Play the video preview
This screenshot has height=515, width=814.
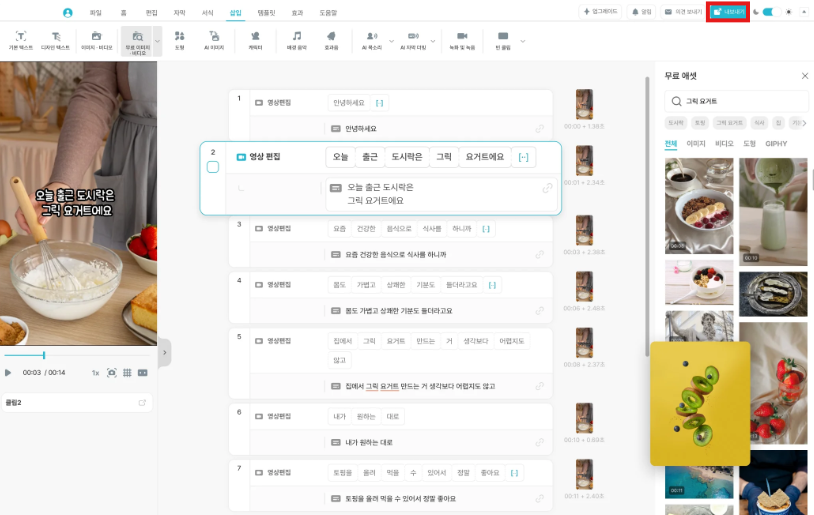[x=8, y=373]
